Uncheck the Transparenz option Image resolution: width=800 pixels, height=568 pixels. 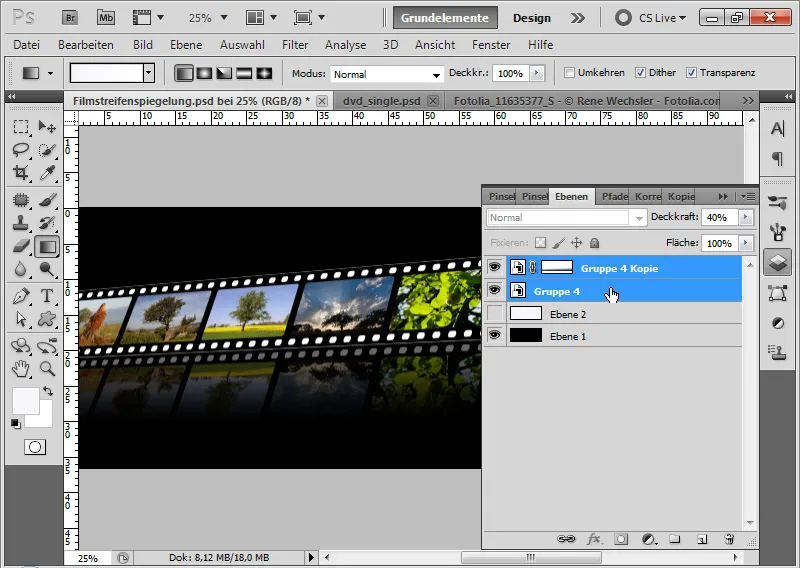point(691,72)
